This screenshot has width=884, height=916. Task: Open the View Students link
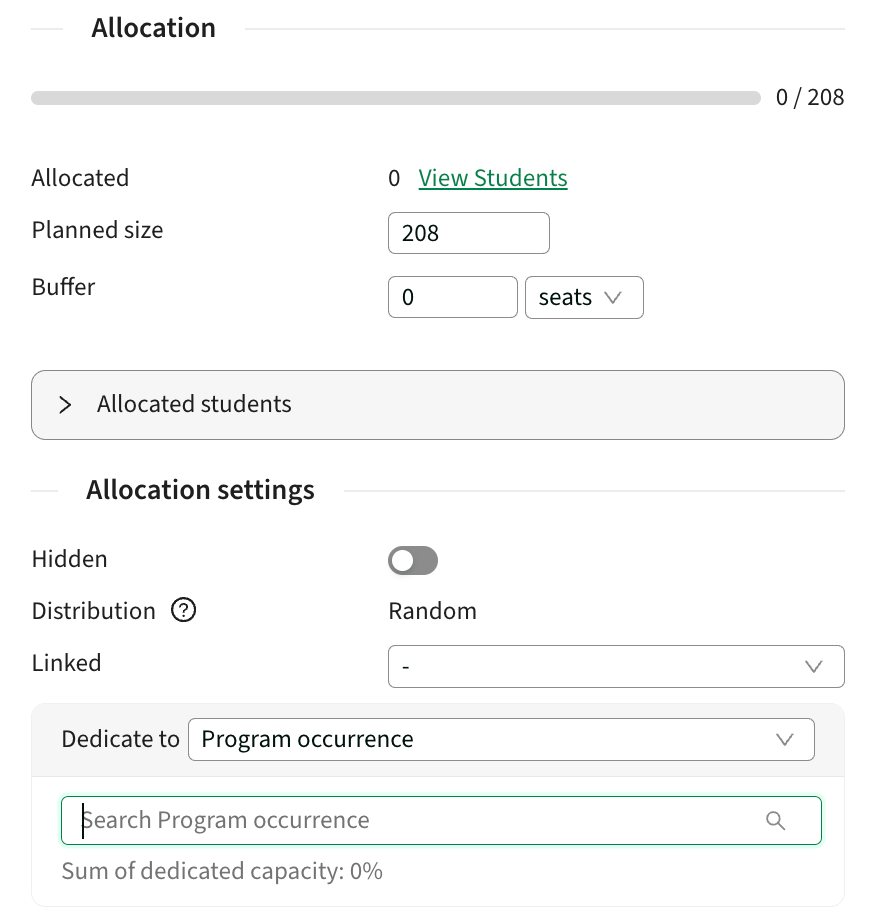[x=493, y=178]
